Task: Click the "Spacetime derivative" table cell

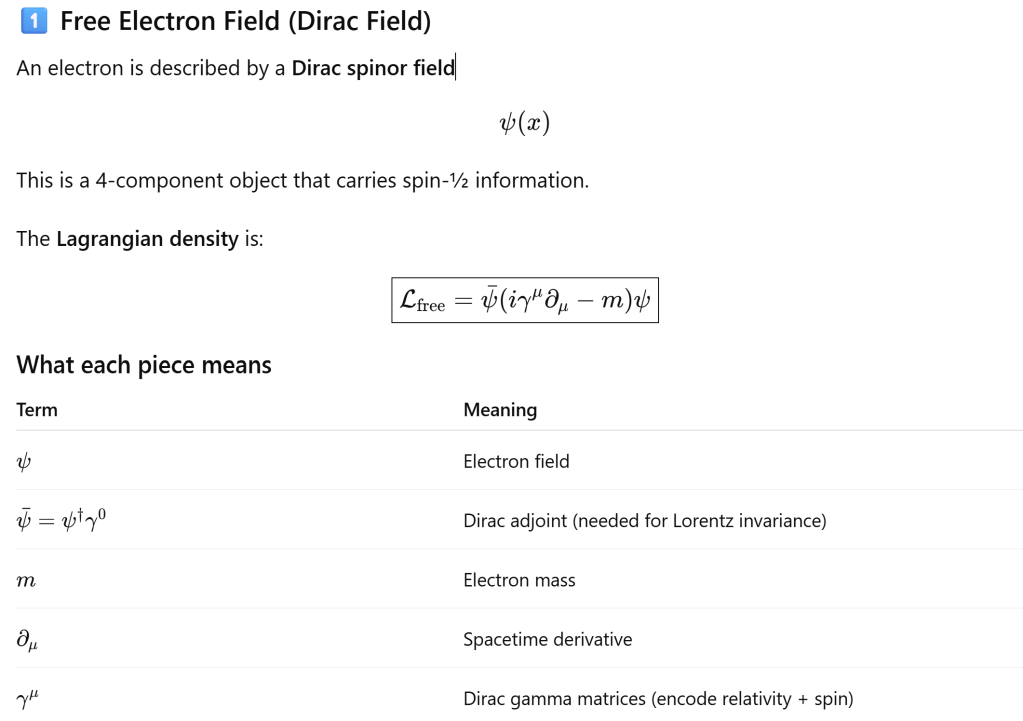Action: click(547, 639)
